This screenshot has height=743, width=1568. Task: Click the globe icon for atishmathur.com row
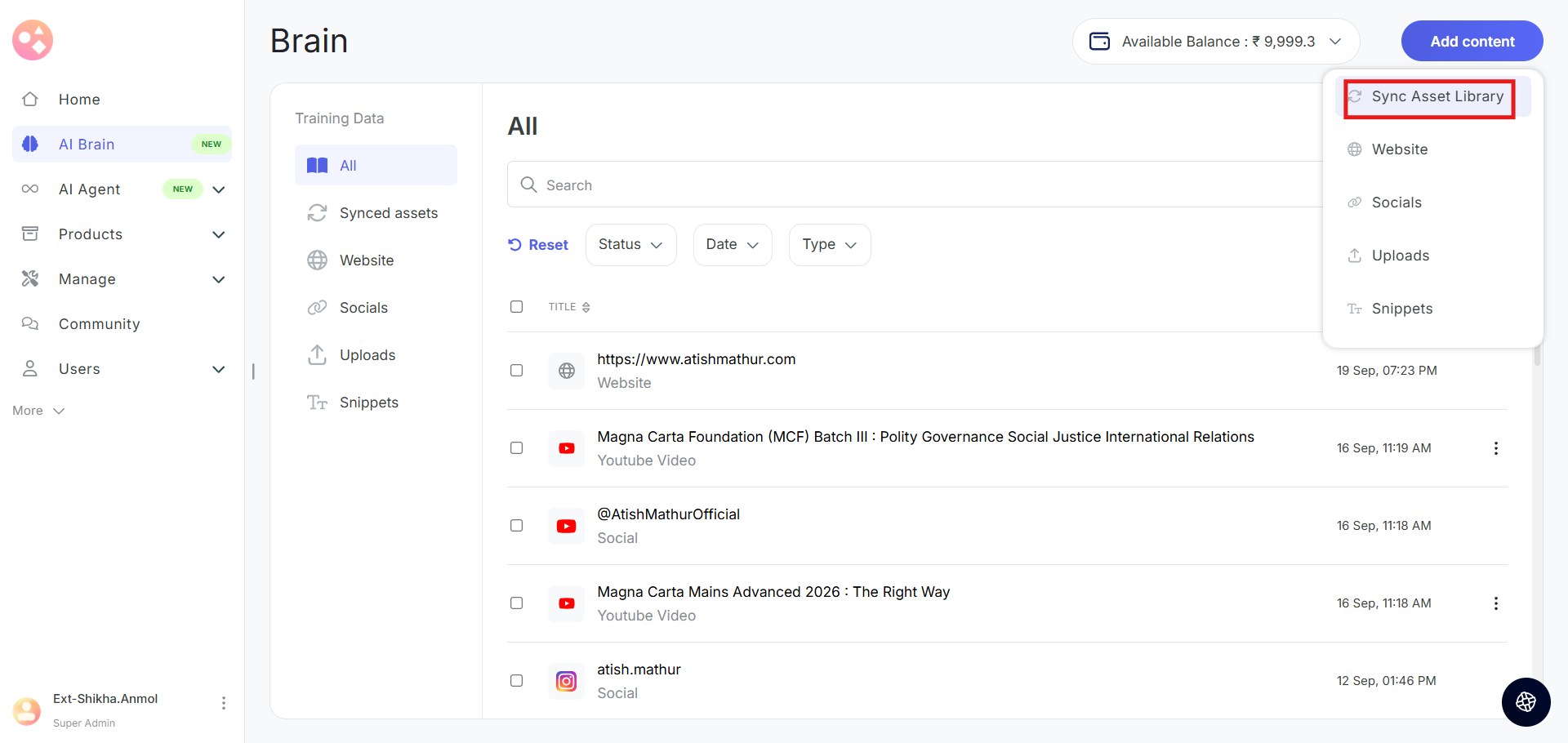tap(566, 371)
